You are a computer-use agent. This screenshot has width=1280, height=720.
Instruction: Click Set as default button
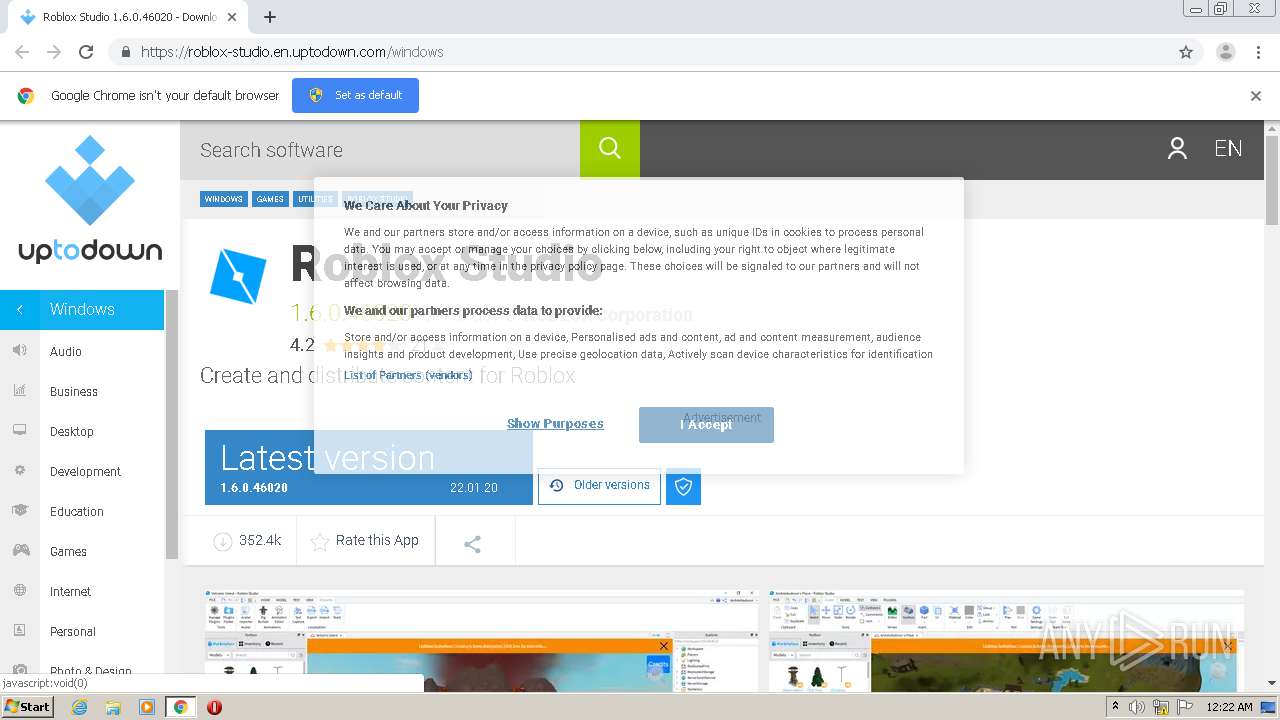(x=355, y=95)
